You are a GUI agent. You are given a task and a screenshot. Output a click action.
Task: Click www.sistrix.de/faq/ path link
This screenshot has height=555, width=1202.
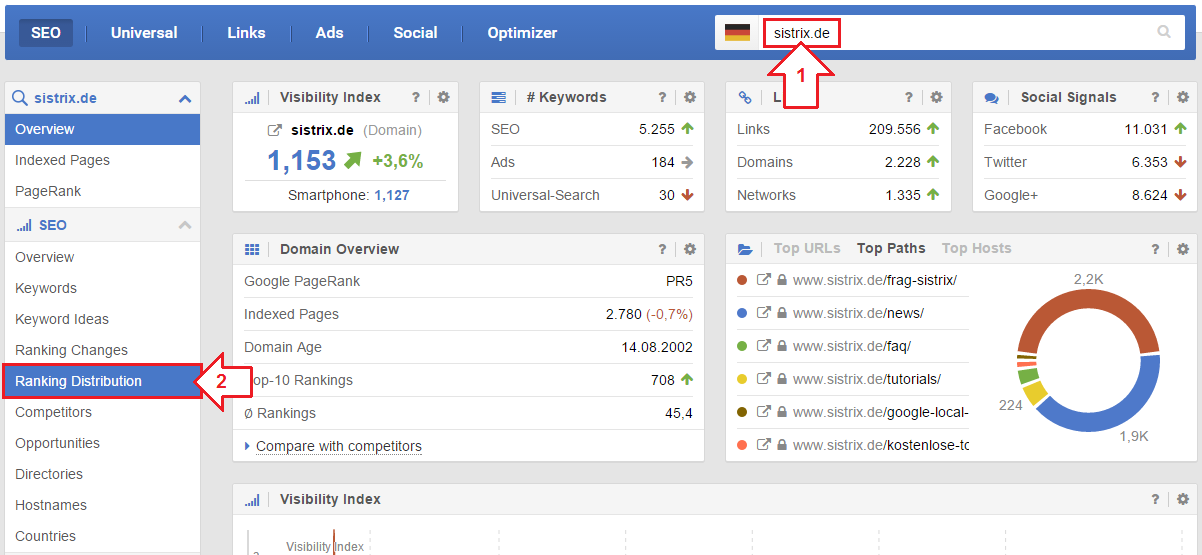pyautogui.click(x=851, y=346)
